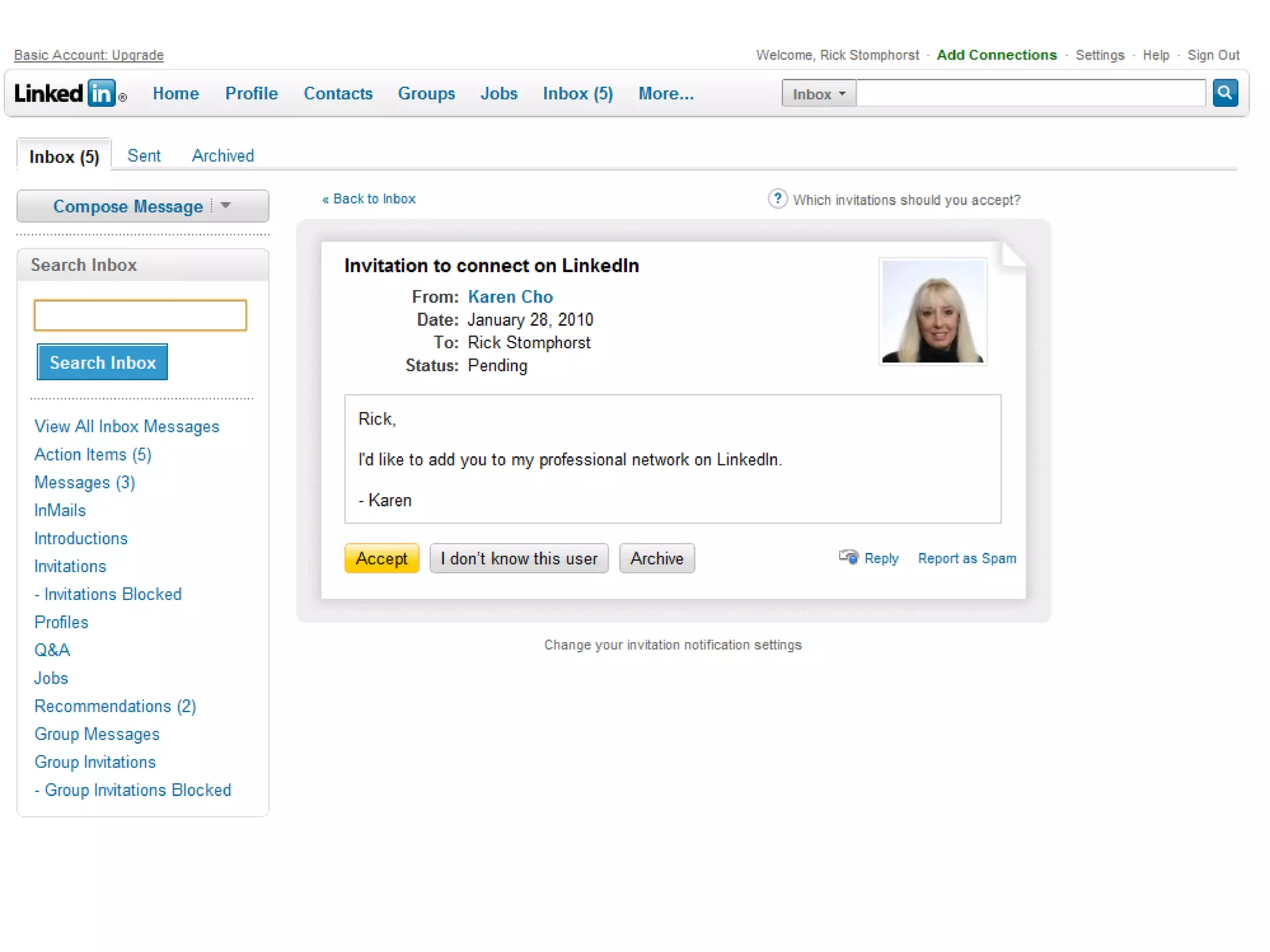Archive this invitation
Image resolution: width=1270 pixels, height=952 pixels.
pyautogui.click(x=657, y=558)
